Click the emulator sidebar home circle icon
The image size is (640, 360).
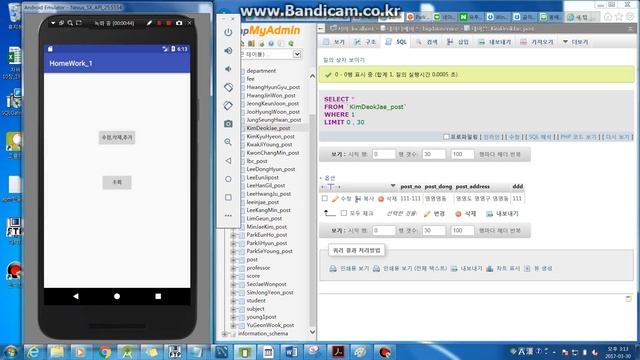coord(228,179)
